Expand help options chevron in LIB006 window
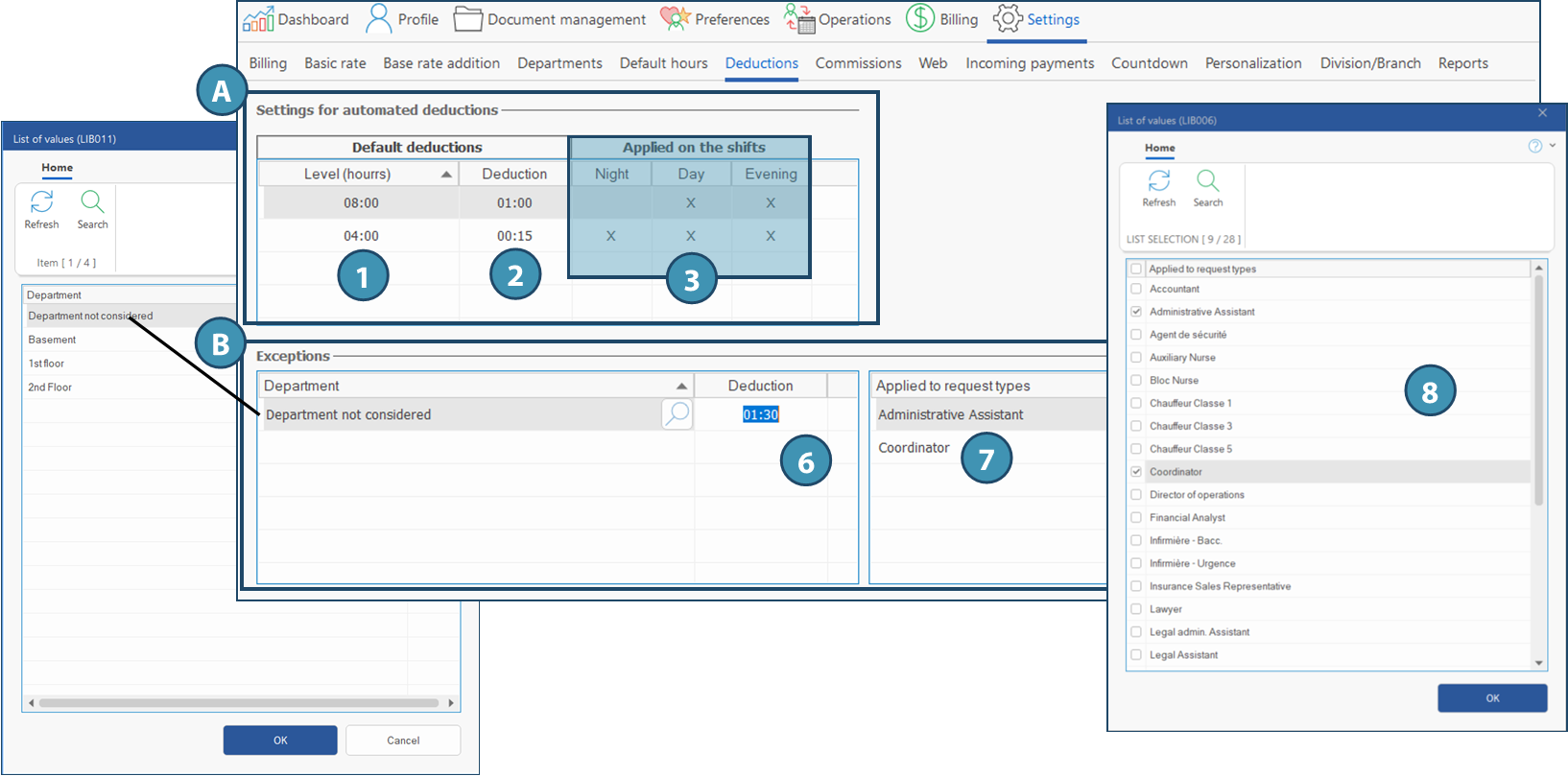Image resolution: width=1568 pixels, height=776 pixels. click(x=1553, y=146)
